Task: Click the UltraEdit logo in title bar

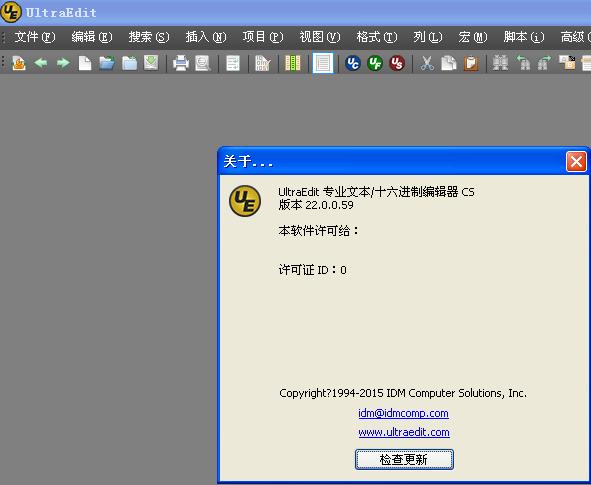Action: pos(11,12)
